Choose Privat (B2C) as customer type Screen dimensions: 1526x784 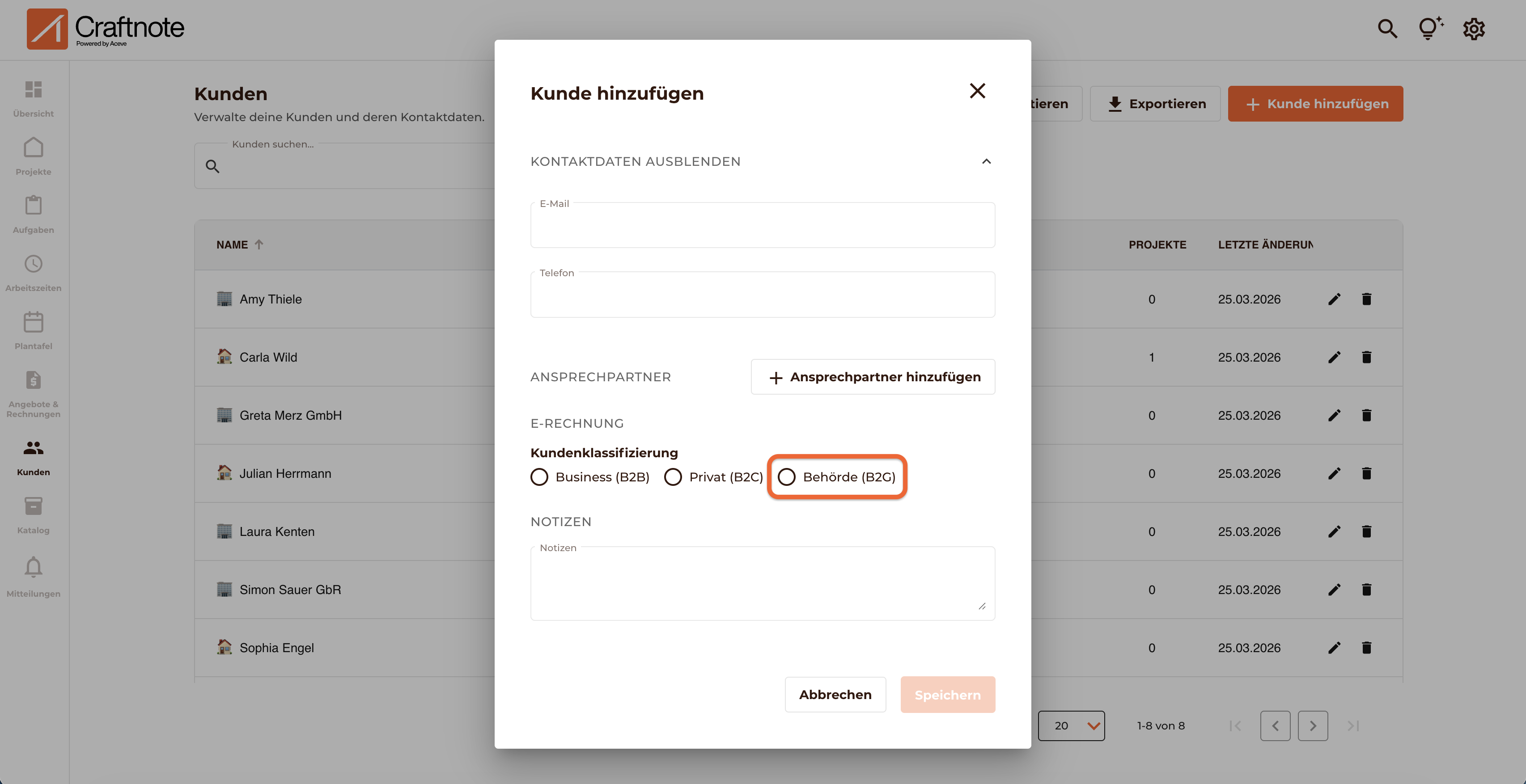coord(673,476)
